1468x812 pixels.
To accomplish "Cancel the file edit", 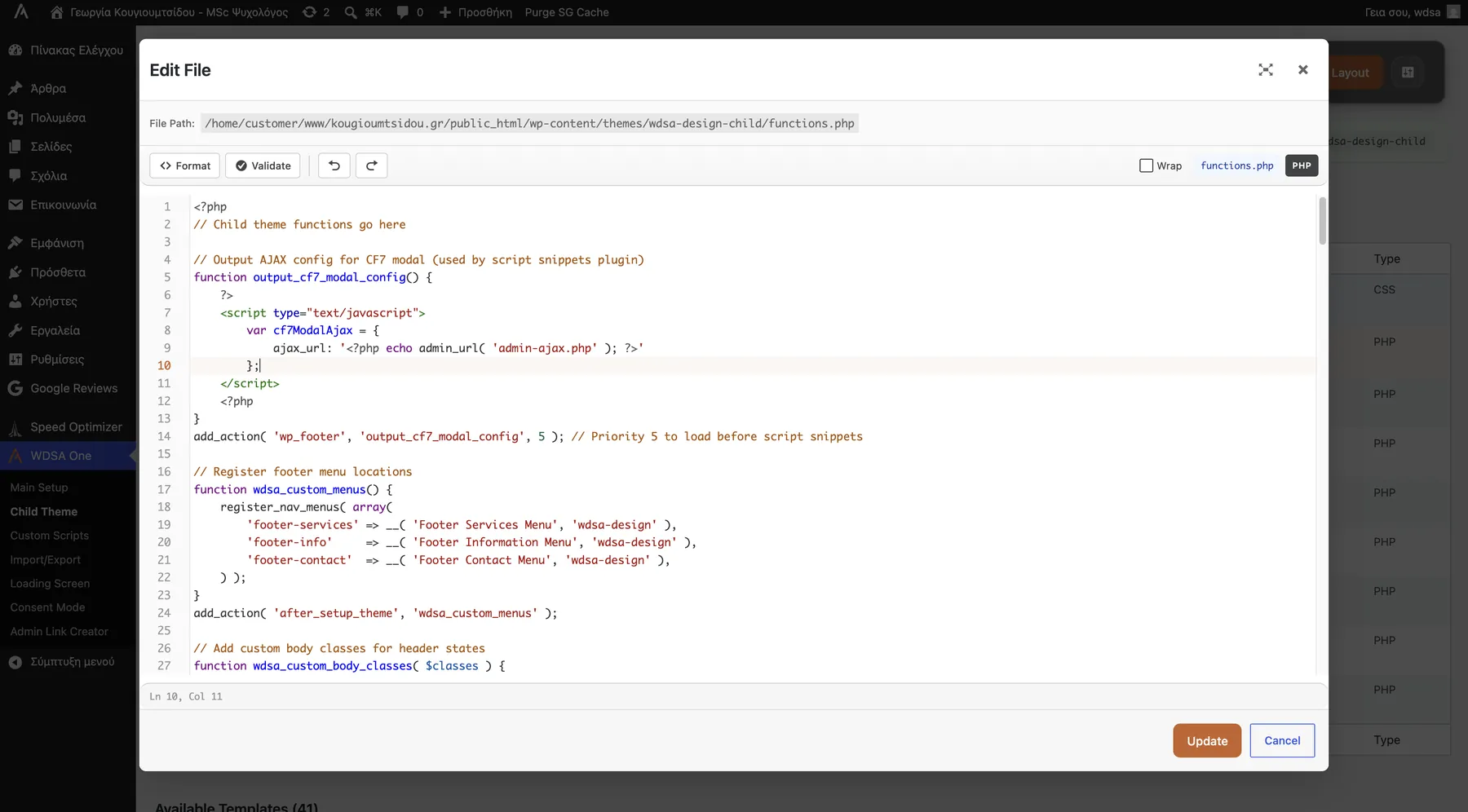I will pos(1282,740).
